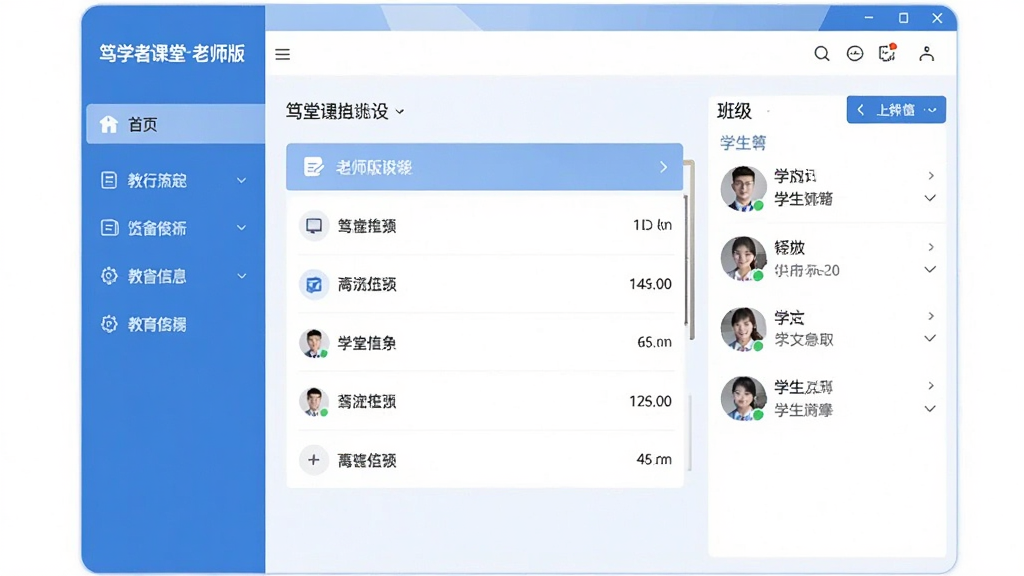Open the right chevron for the -20 student

point(931,247)
